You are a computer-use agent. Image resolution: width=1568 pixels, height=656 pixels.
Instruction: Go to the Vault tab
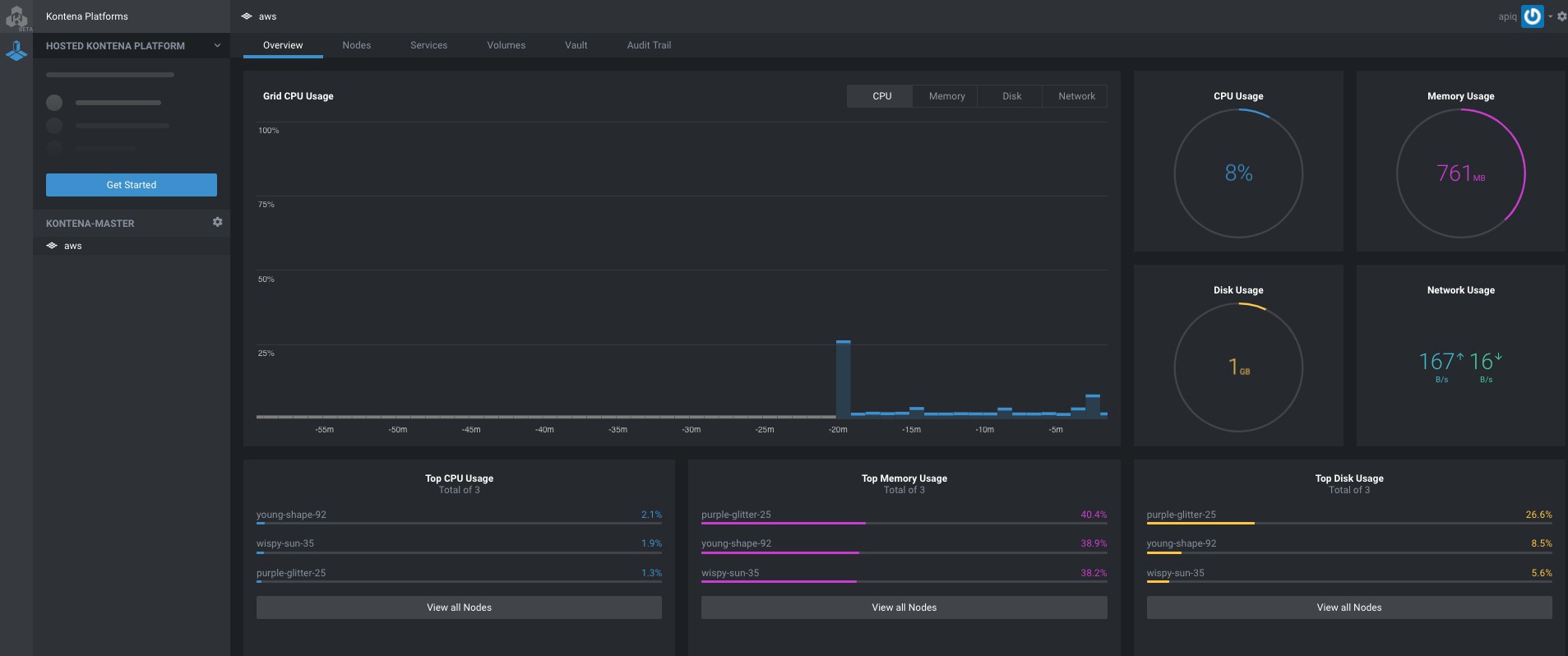pos(576,45)
